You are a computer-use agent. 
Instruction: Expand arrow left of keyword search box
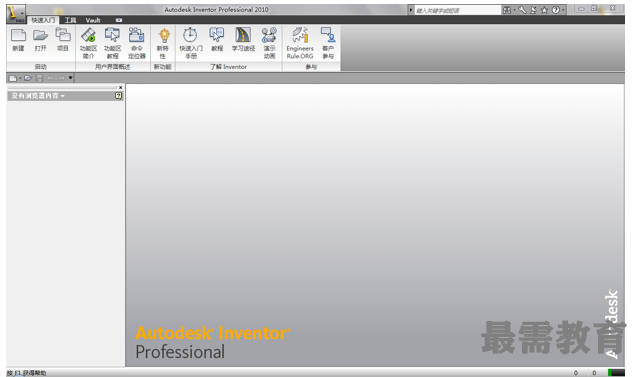tap(411, 10)
